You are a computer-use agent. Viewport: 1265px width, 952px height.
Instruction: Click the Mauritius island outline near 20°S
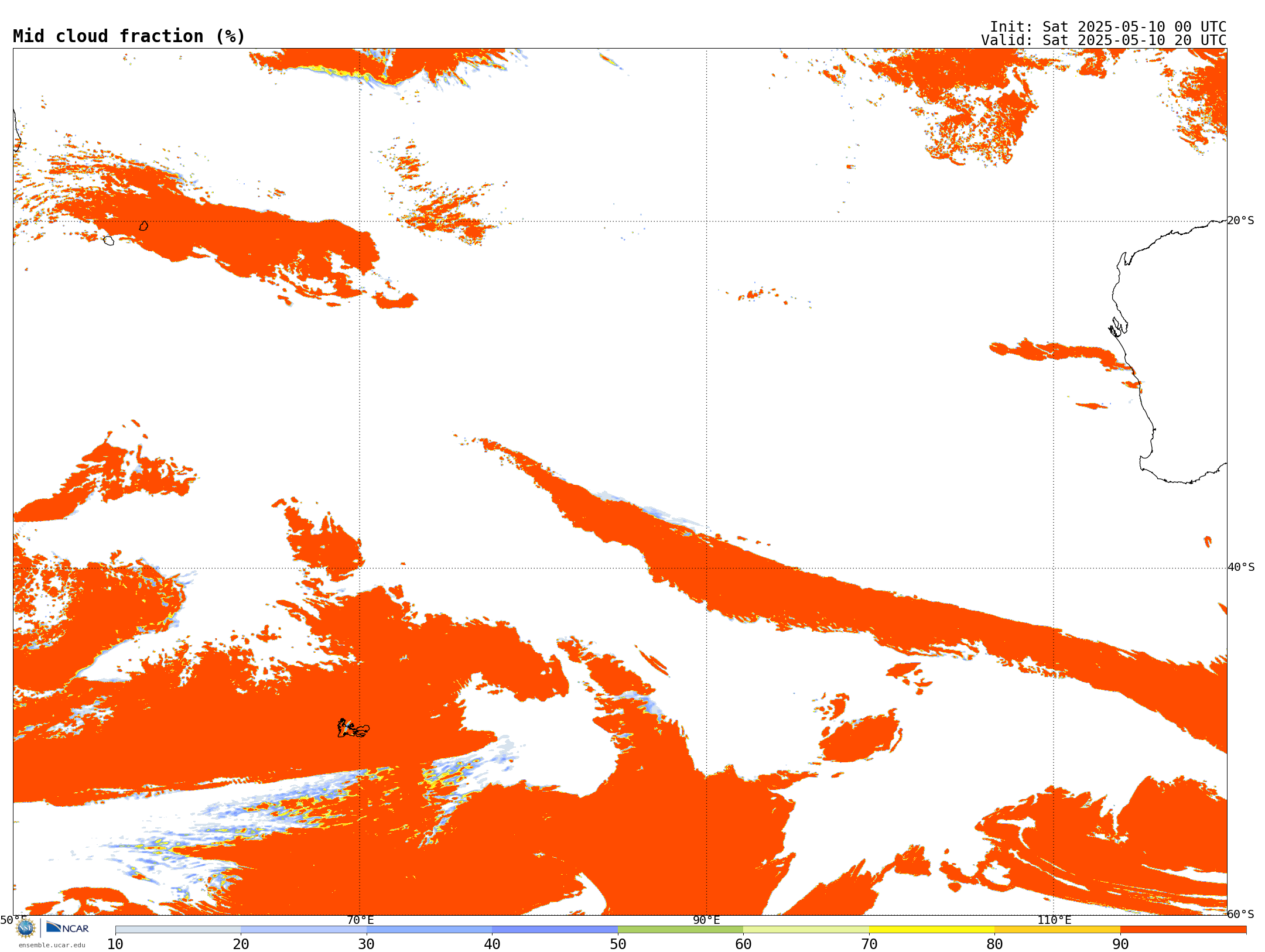(143, 226)
